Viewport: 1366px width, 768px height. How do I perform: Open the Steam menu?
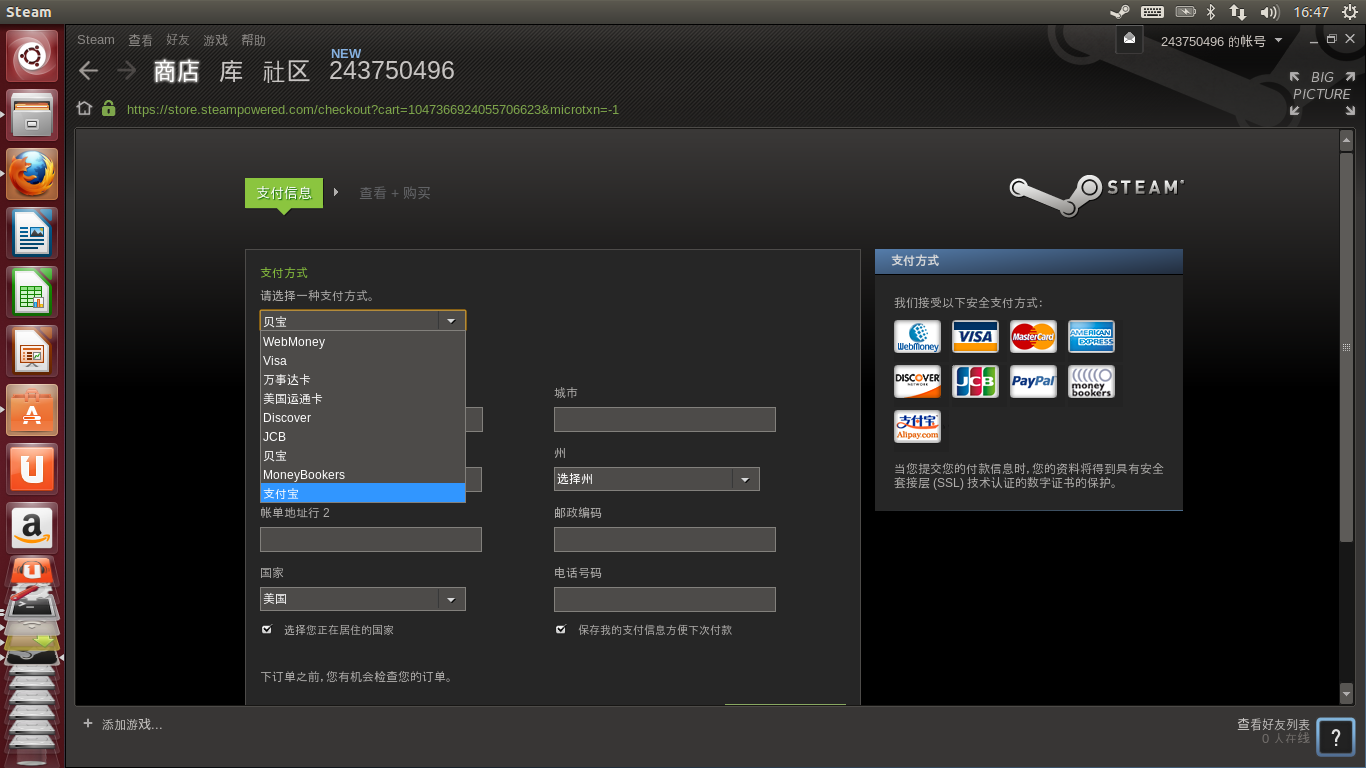tap(96, 40)
